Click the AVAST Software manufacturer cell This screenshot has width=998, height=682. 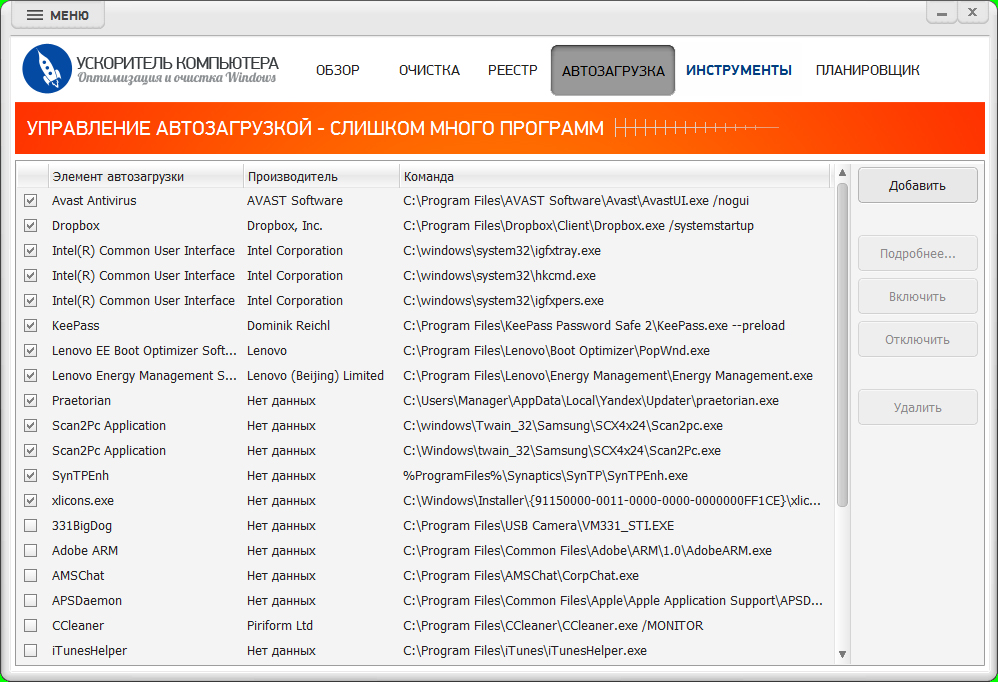295,200
